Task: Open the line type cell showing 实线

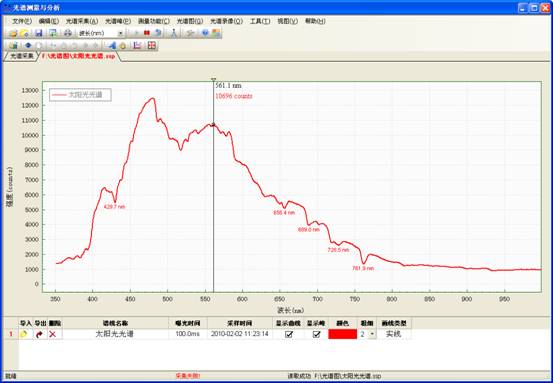Action: (394, 334)
